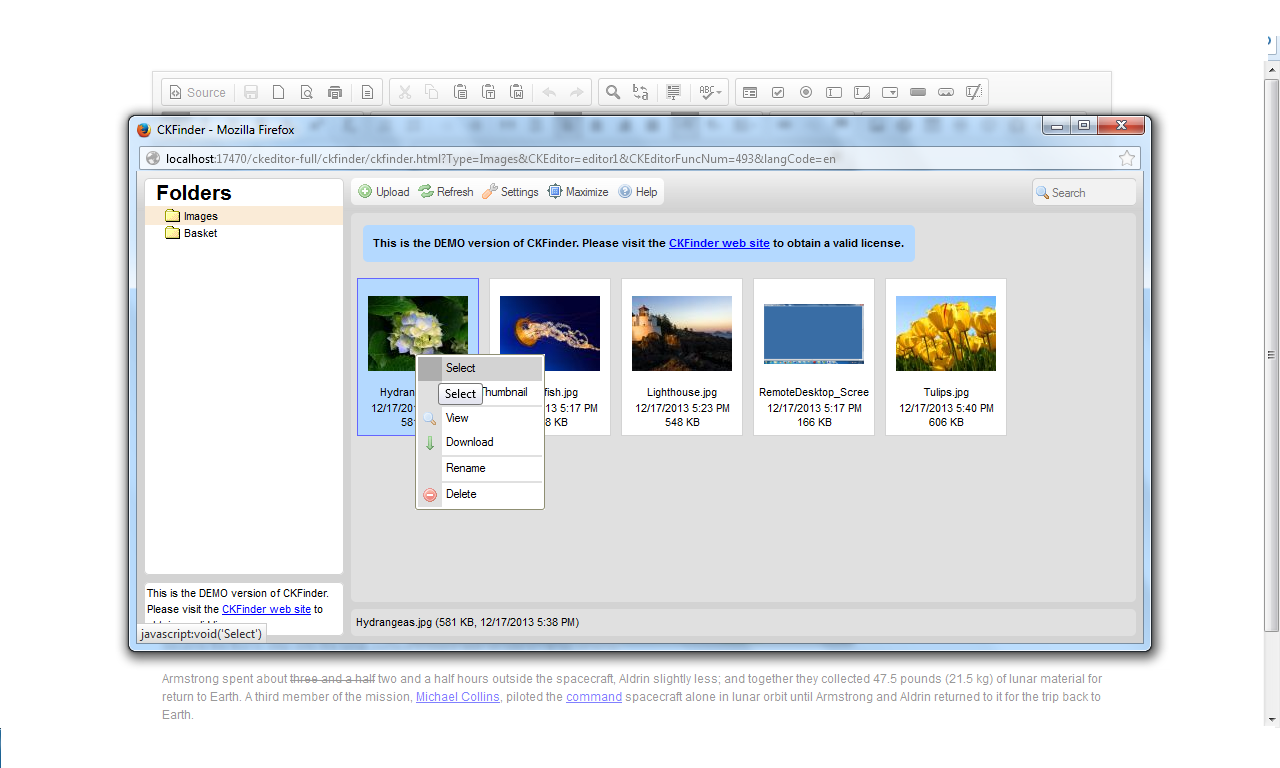1280x768 pixels.
Task: Maximize the CKFinder view
Action: [x=578, y=192]
